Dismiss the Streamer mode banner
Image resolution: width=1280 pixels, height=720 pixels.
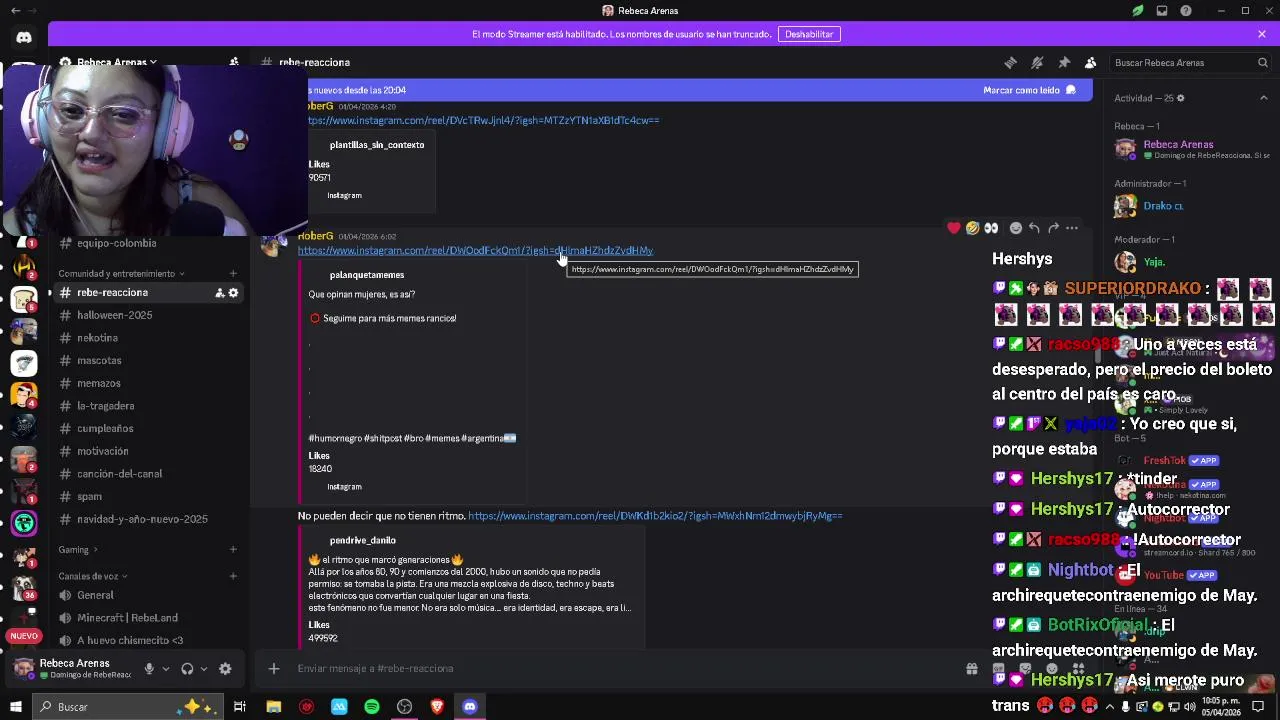click(x=1262, y=34)
